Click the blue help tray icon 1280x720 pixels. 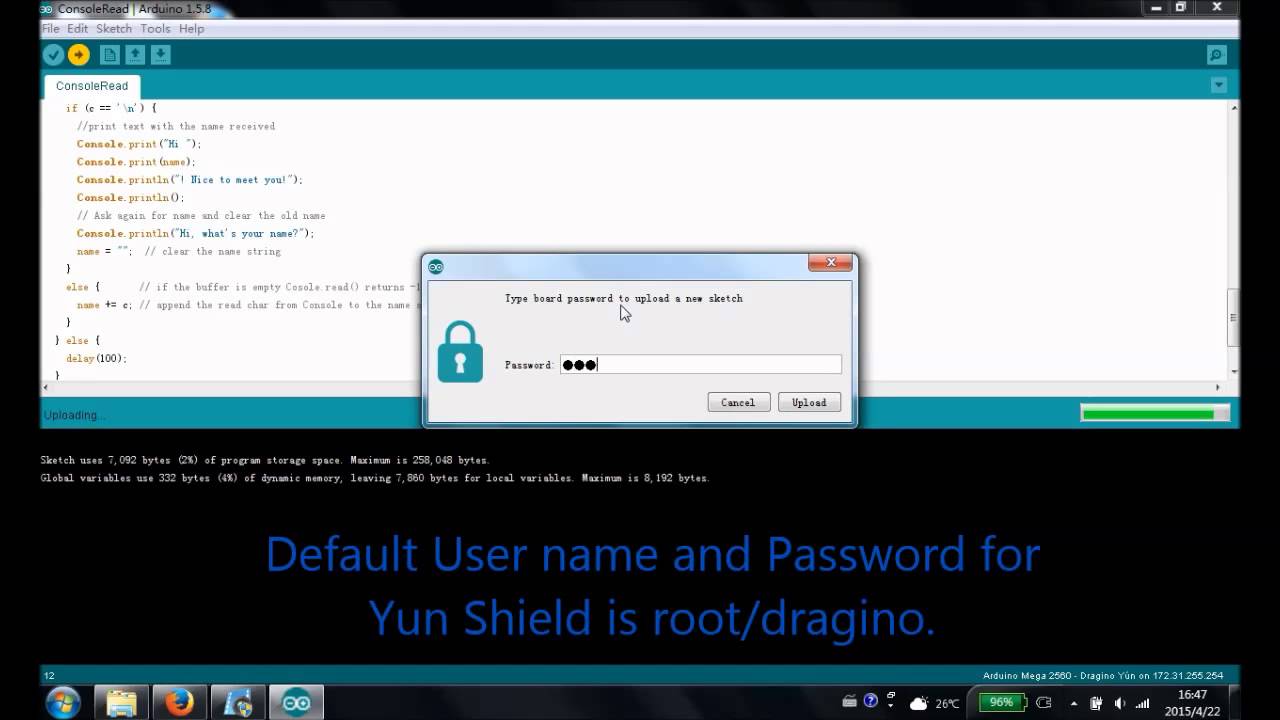[870, 702]
